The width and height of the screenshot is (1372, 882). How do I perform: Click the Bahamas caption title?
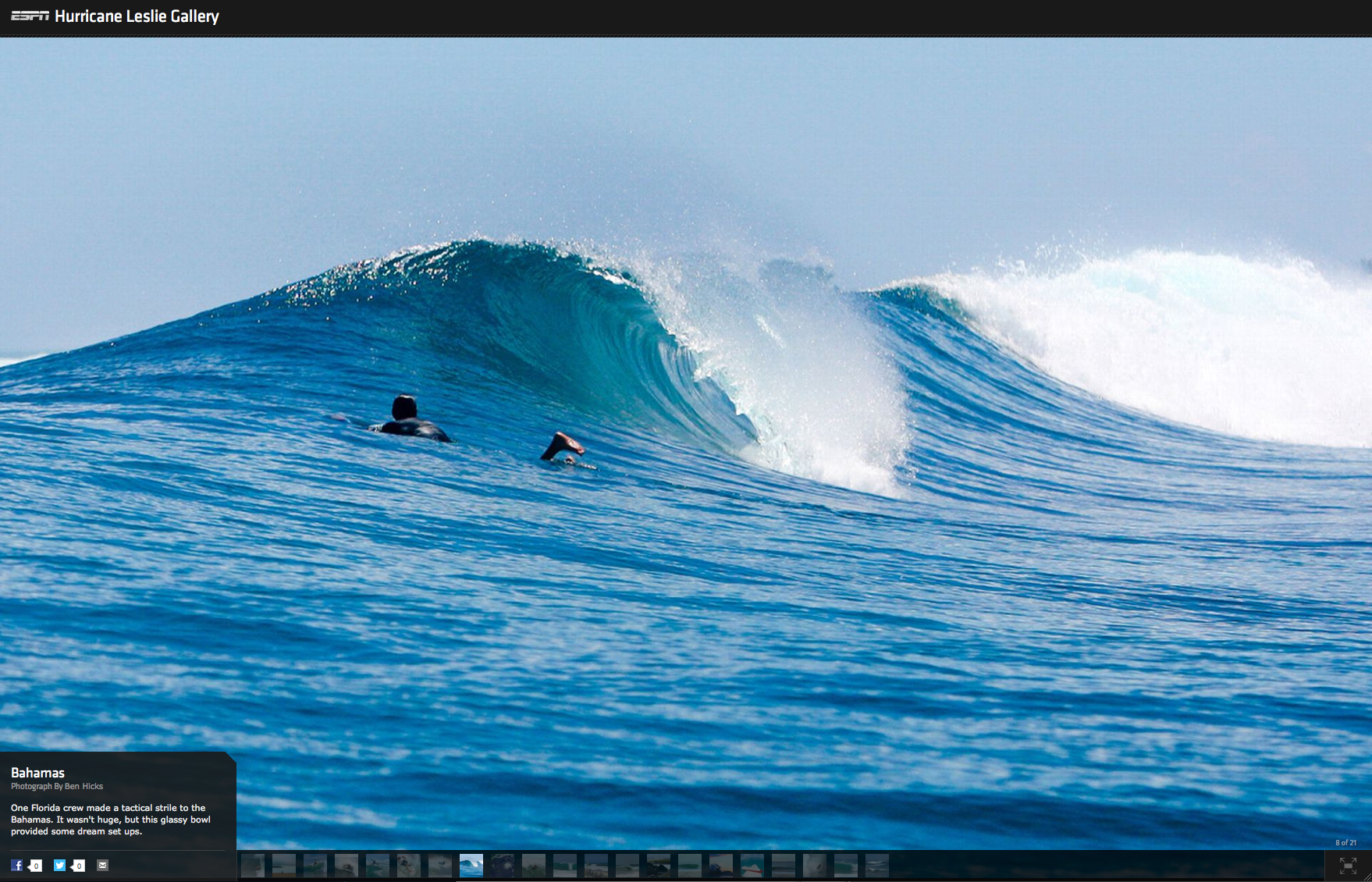37,773
